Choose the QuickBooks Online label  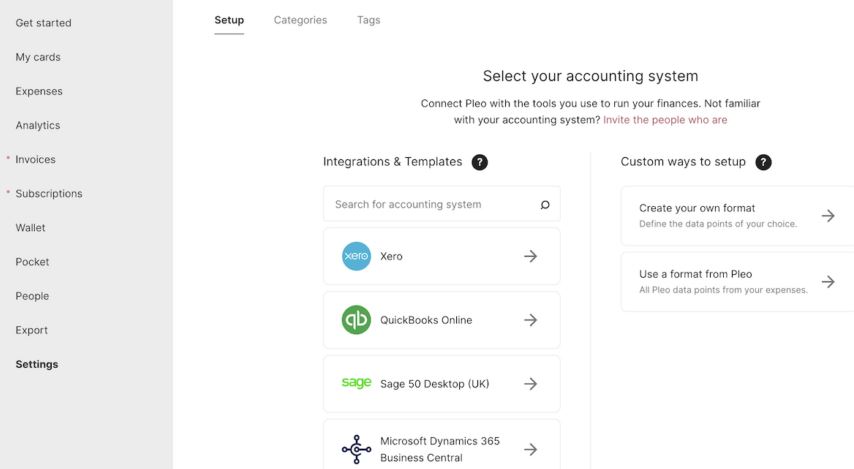[426, 320]
